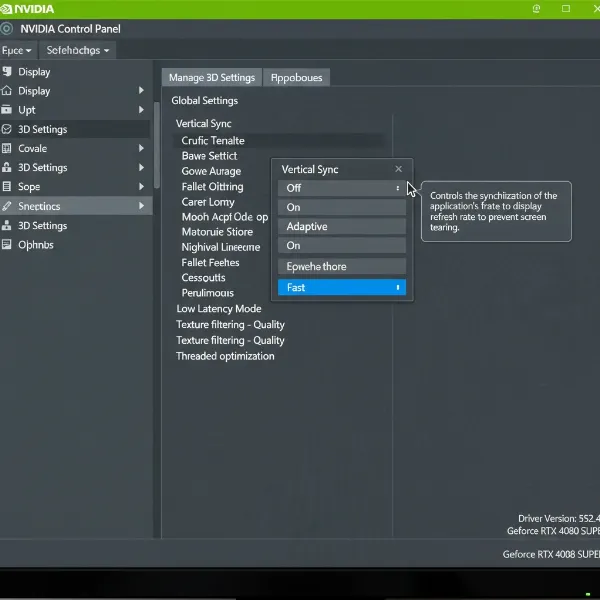Click the Global Settings heading
The width and height of the screenshot is (600, 600).
click(204, 101)
